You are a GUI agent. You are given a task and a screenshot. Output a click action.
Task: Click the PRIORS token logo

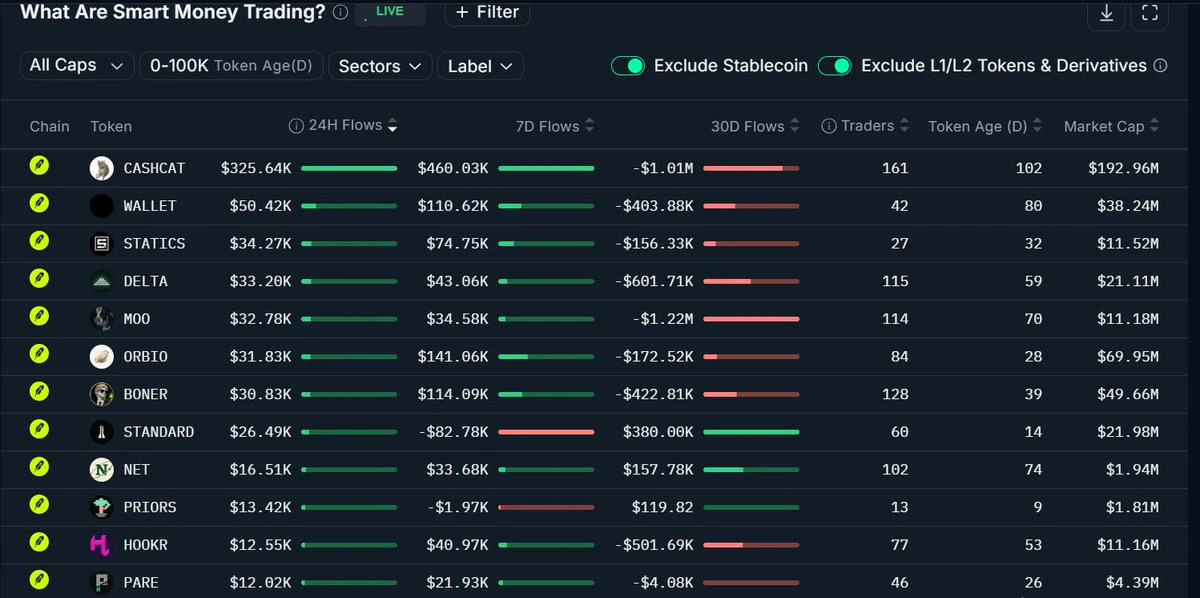pyautogui.click(x=102, y=507)
